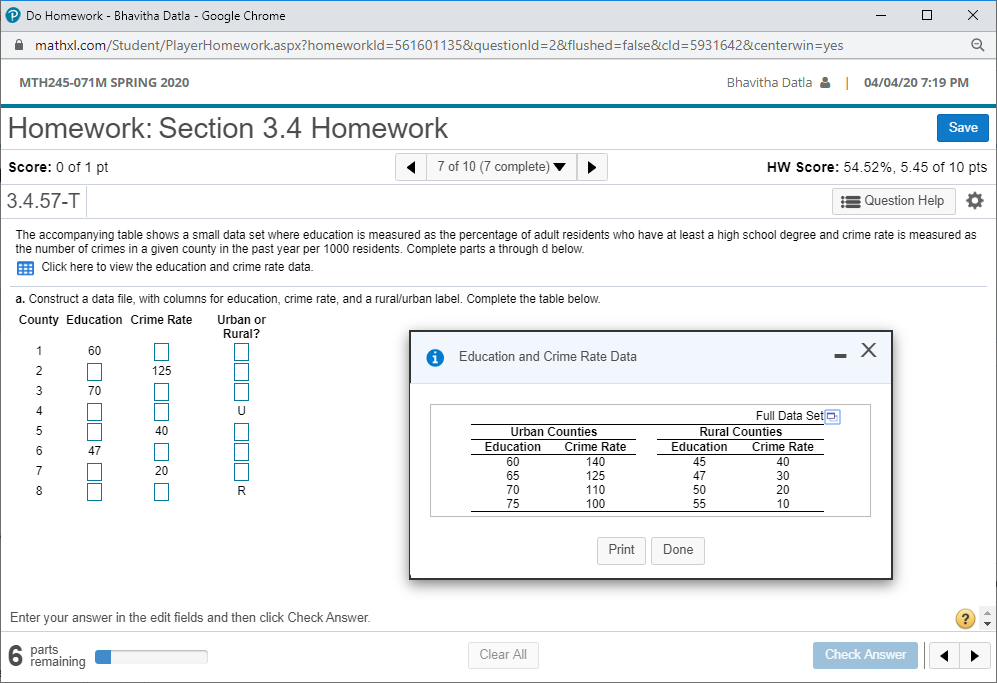Open the Question Help menu
Screen dimensions: 997x683
[x=893, y=201]
